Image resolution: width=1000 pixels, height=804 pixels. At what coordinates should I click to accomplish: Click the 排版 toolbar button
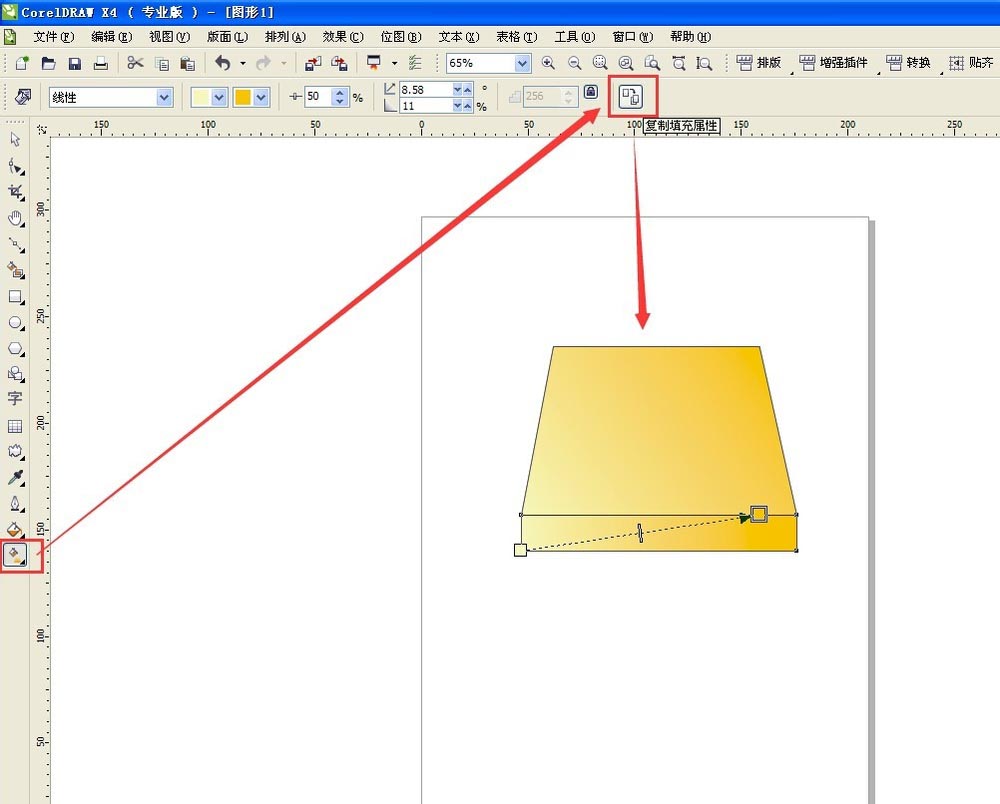pyautogui.click(x=758, y=63)
